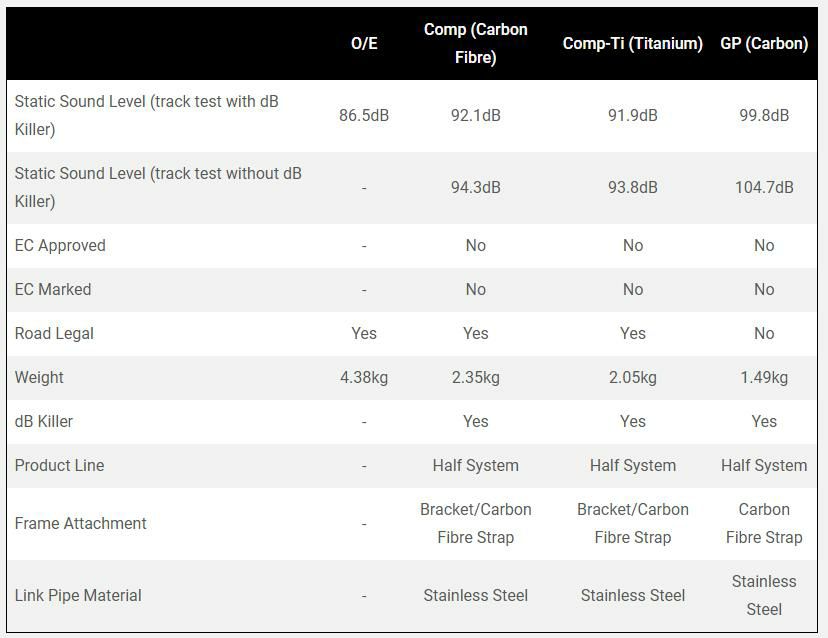Select the Link Pipe Material row label
This screenshot has width=828, height=638.
[78, 596]
